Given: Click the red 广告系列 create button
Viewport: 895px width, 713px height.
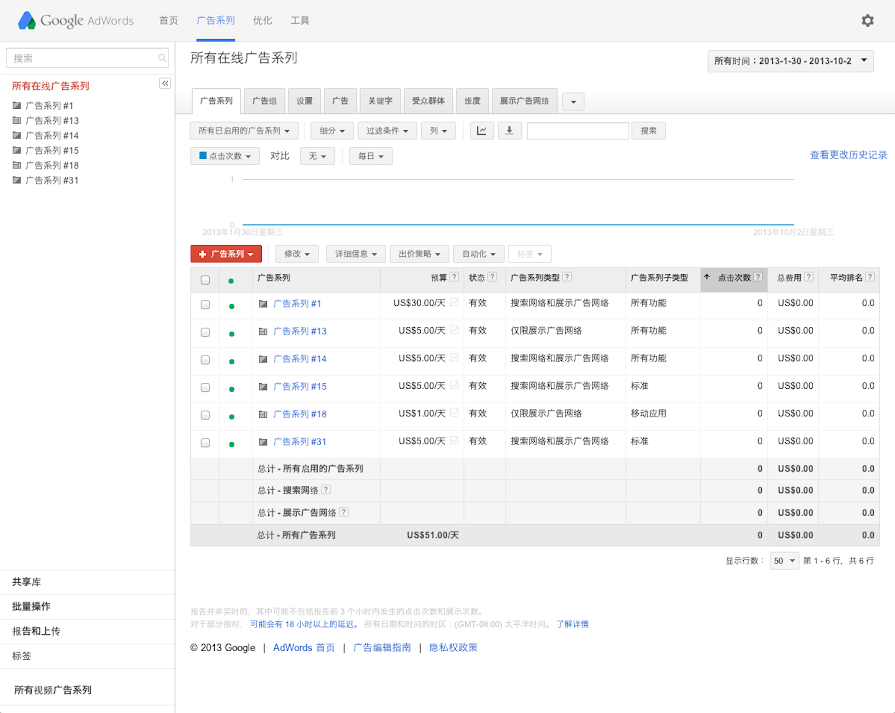Looking at the screenshot, I should [226, 254].
